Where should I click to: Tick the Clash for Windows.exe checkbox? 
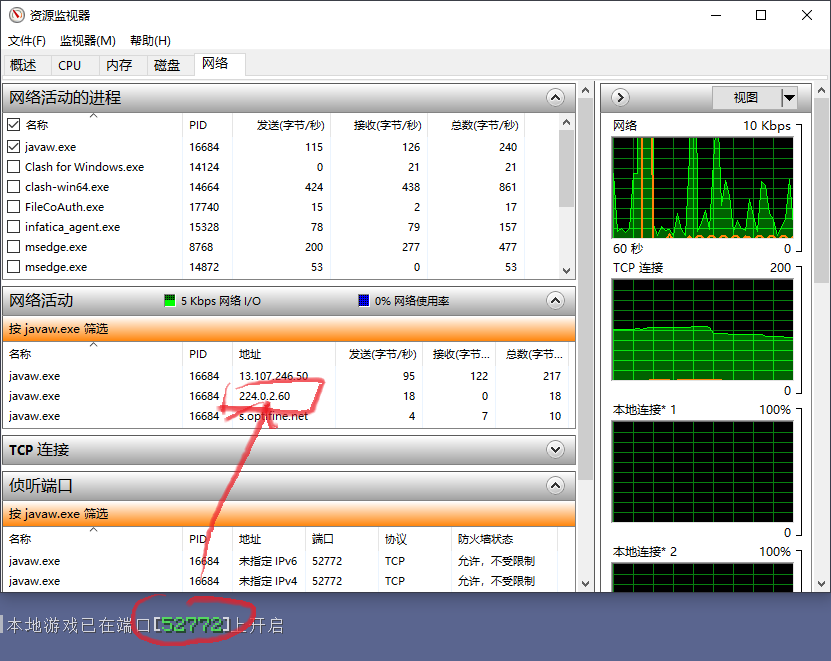(x=14, y=166)
